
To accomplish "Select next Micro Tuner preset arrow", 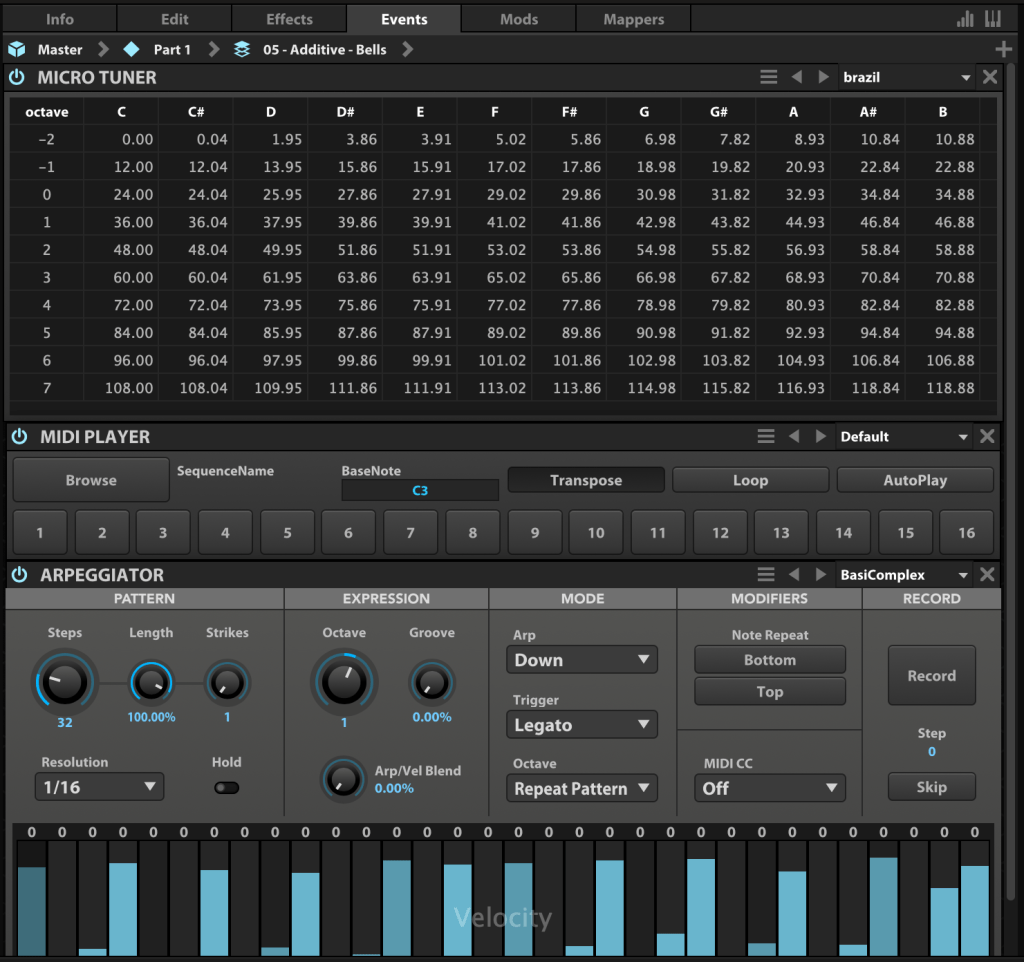I will [823, 77].
